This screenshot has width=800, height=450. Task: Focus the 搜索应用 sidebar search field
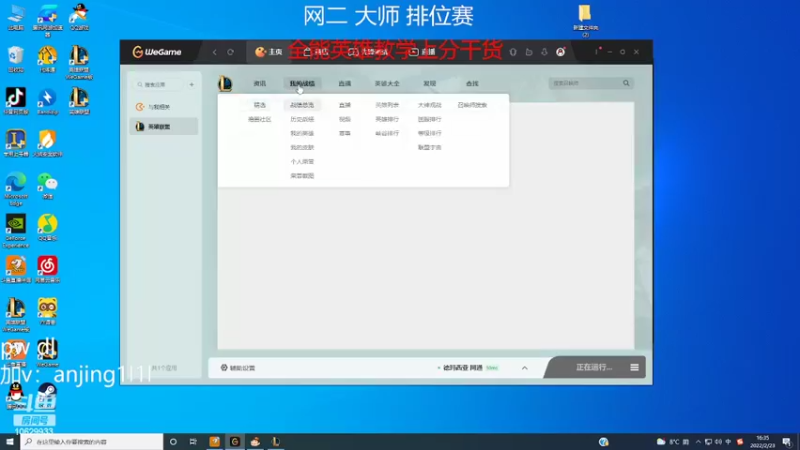(158, 84)
